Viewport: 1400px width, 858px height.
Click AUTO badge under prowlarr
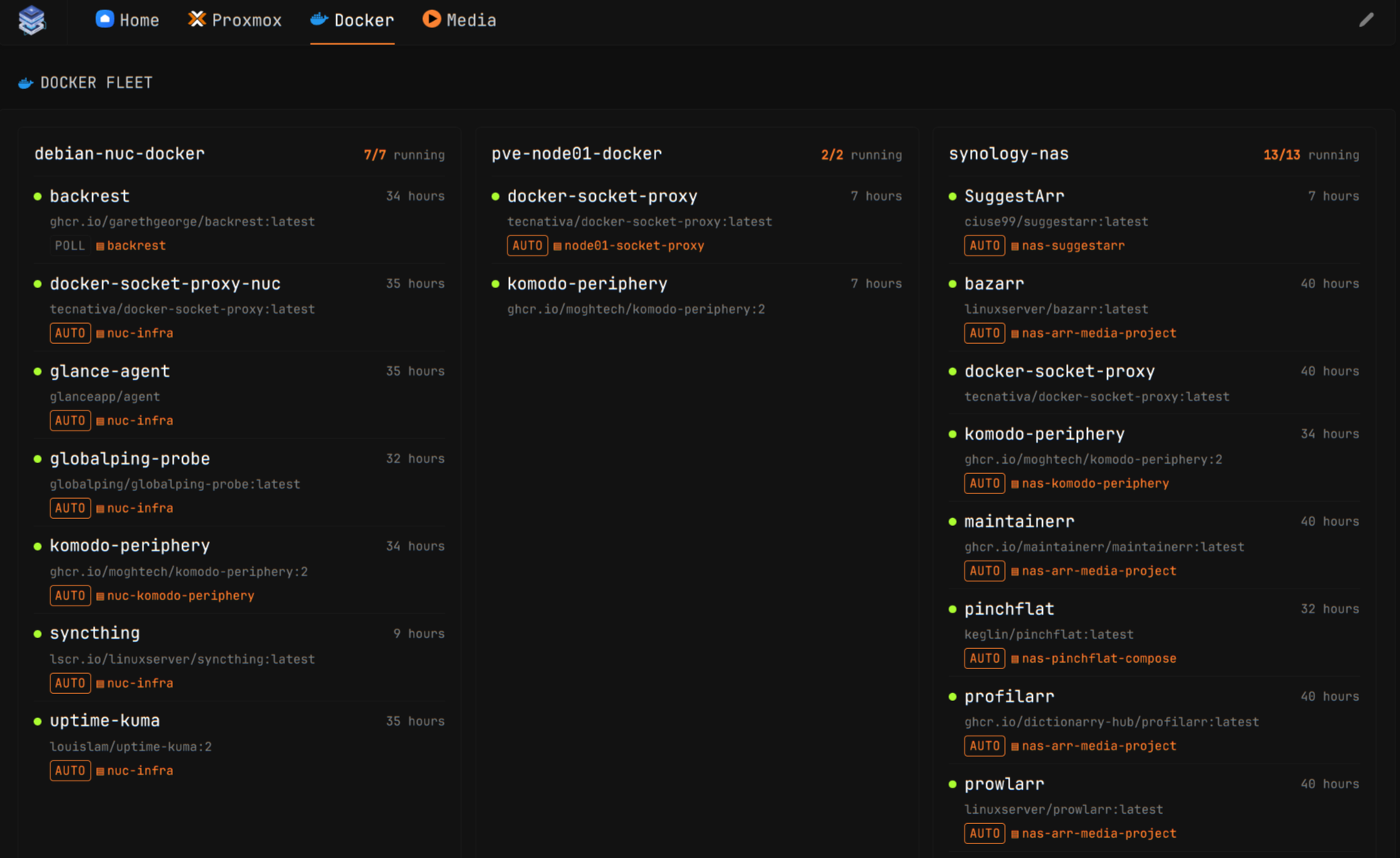(x=985, y=833)
